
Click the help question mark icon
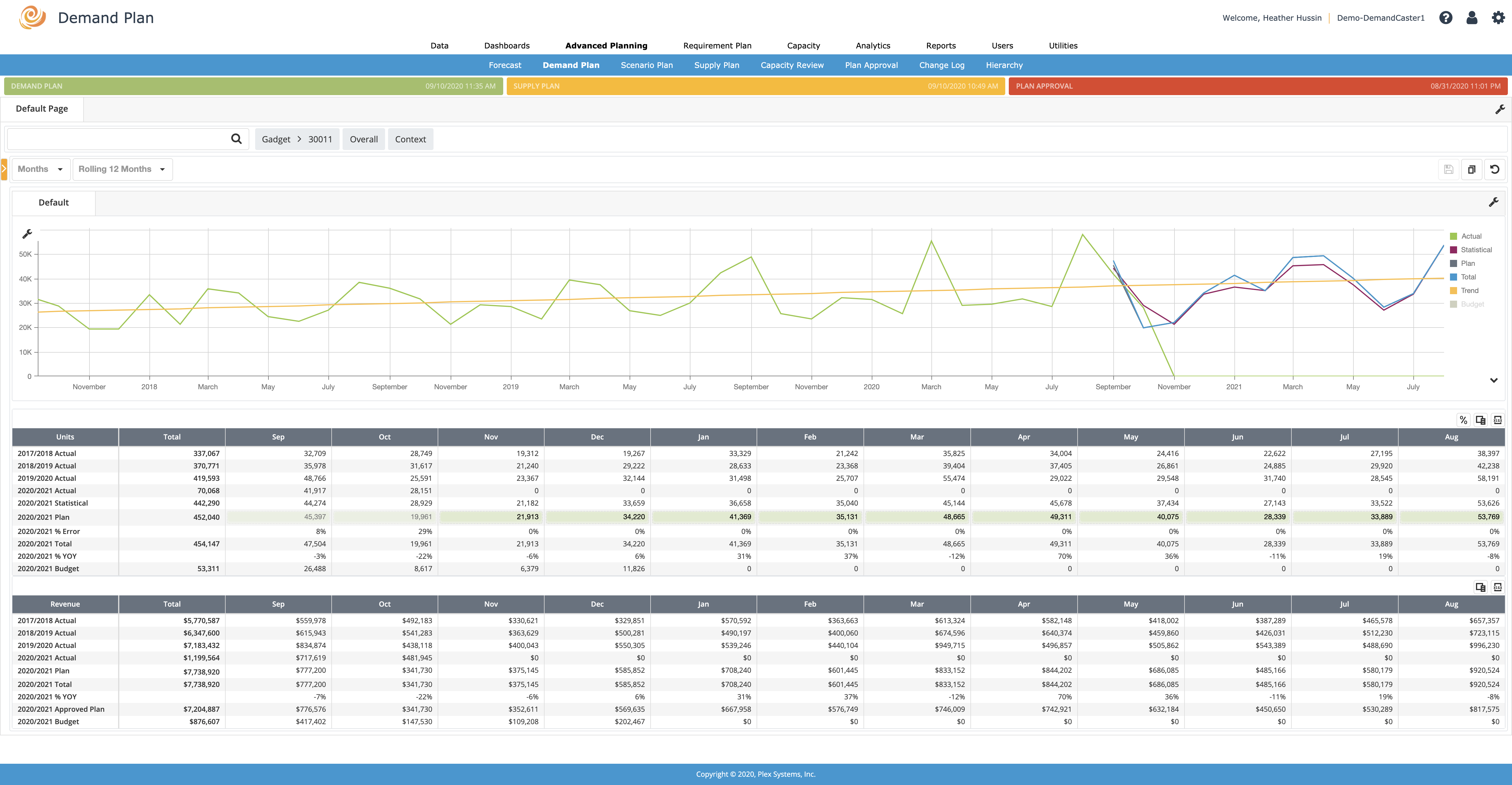(1446, 18)
